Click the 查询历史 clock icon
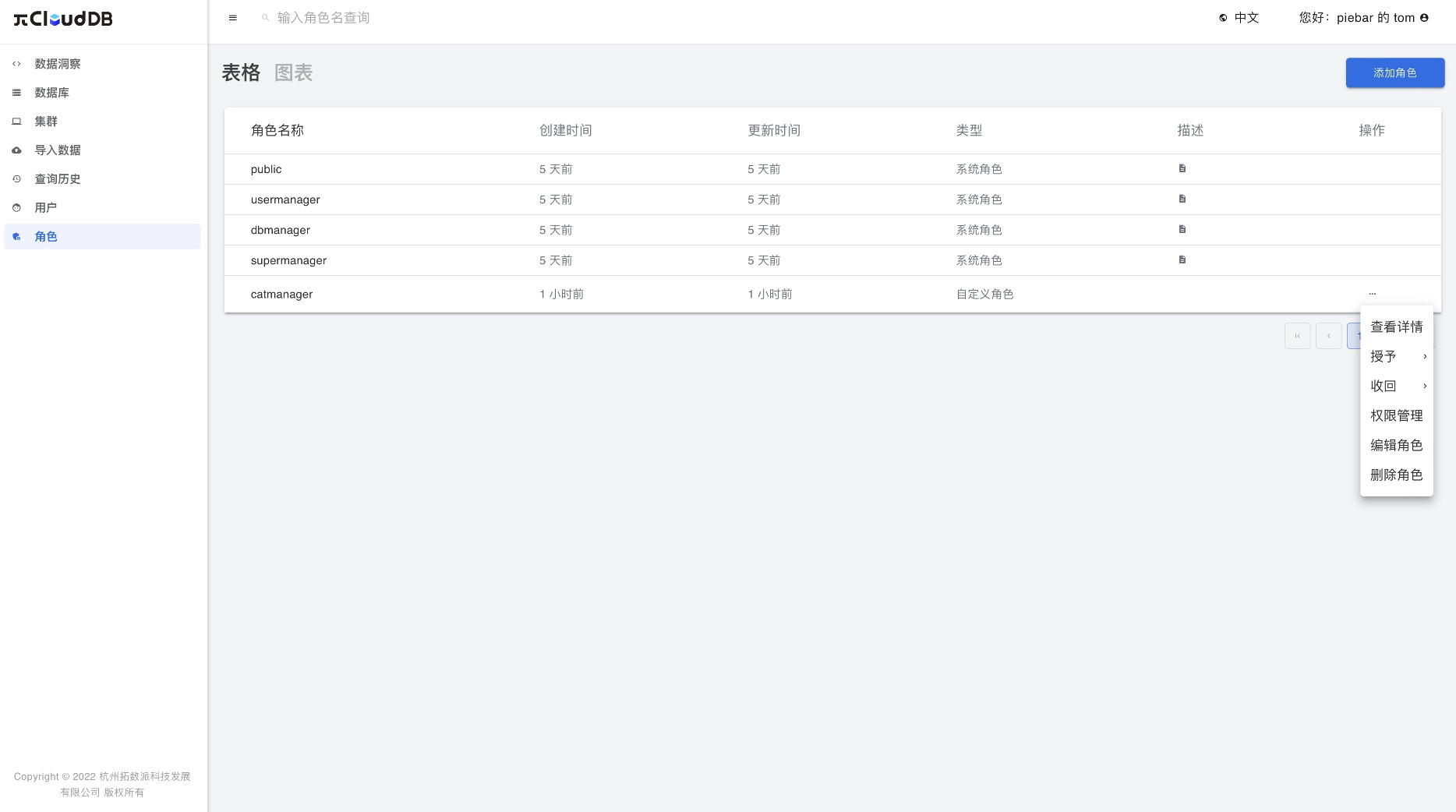The image size is (1456, 812). (16, 179)
